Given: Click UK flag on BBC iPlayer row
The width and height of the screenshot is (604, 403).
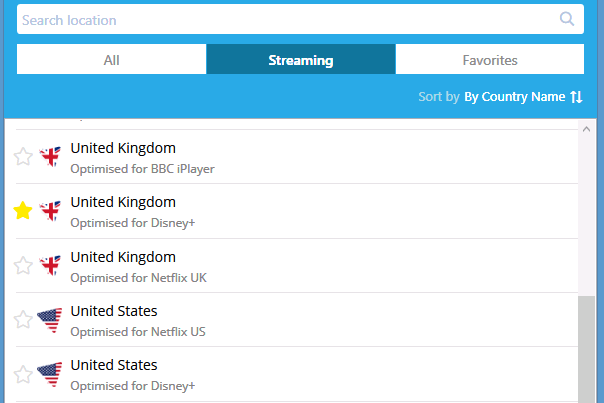Looking at the screenshot, I should pyautogui.click(x=50, y=156).
